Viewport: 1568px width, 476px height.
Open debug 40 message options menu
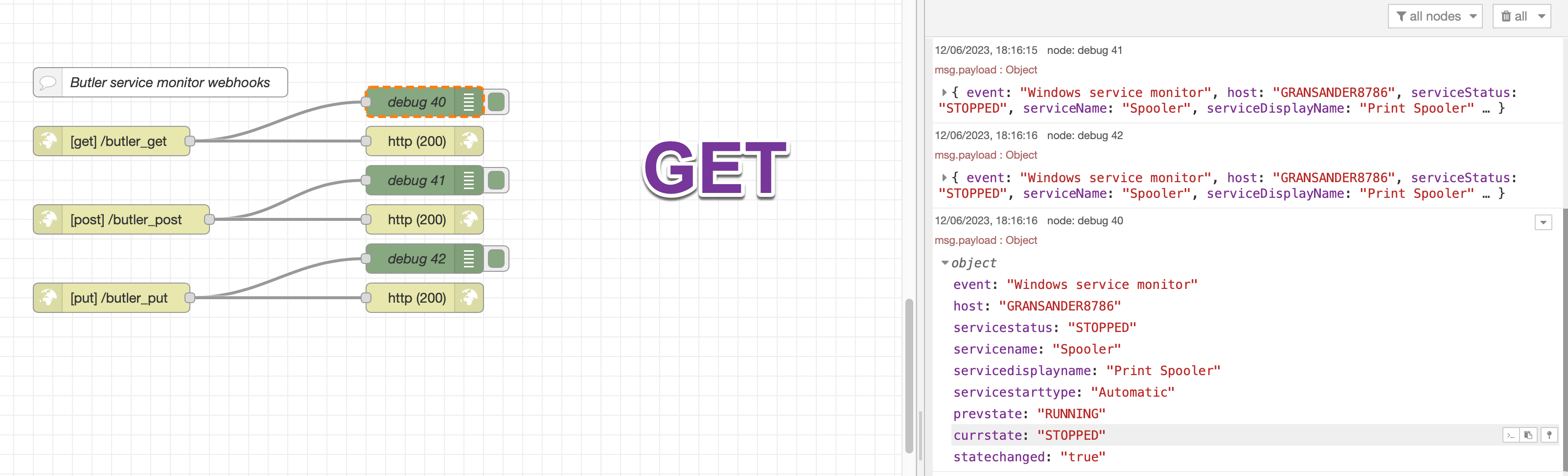click(1543, 222)
